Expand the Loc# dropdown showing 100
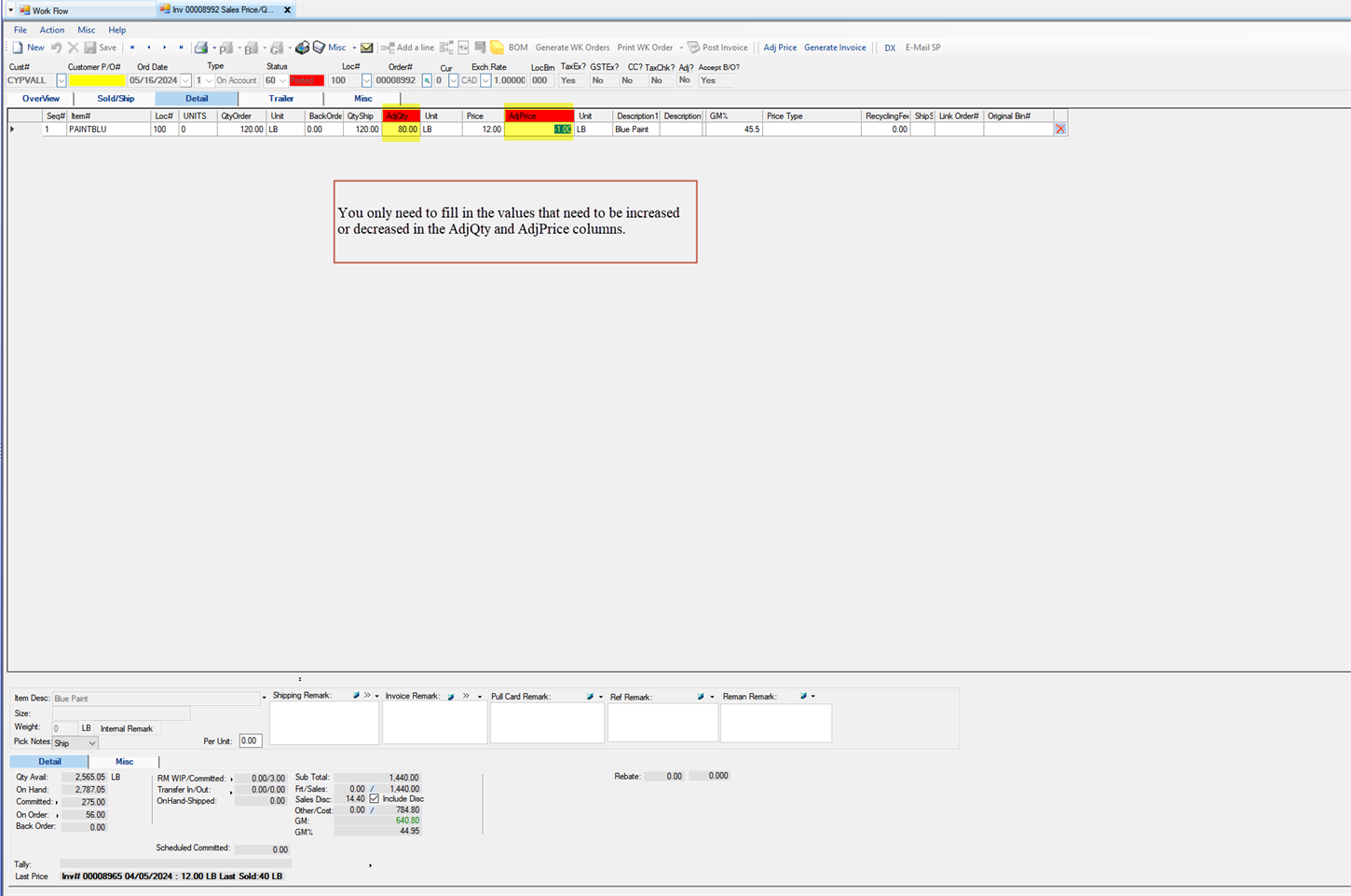Image resolution: width=1351 pixels, height=896 pixels. pyautogui.click(x=365, y=80)
